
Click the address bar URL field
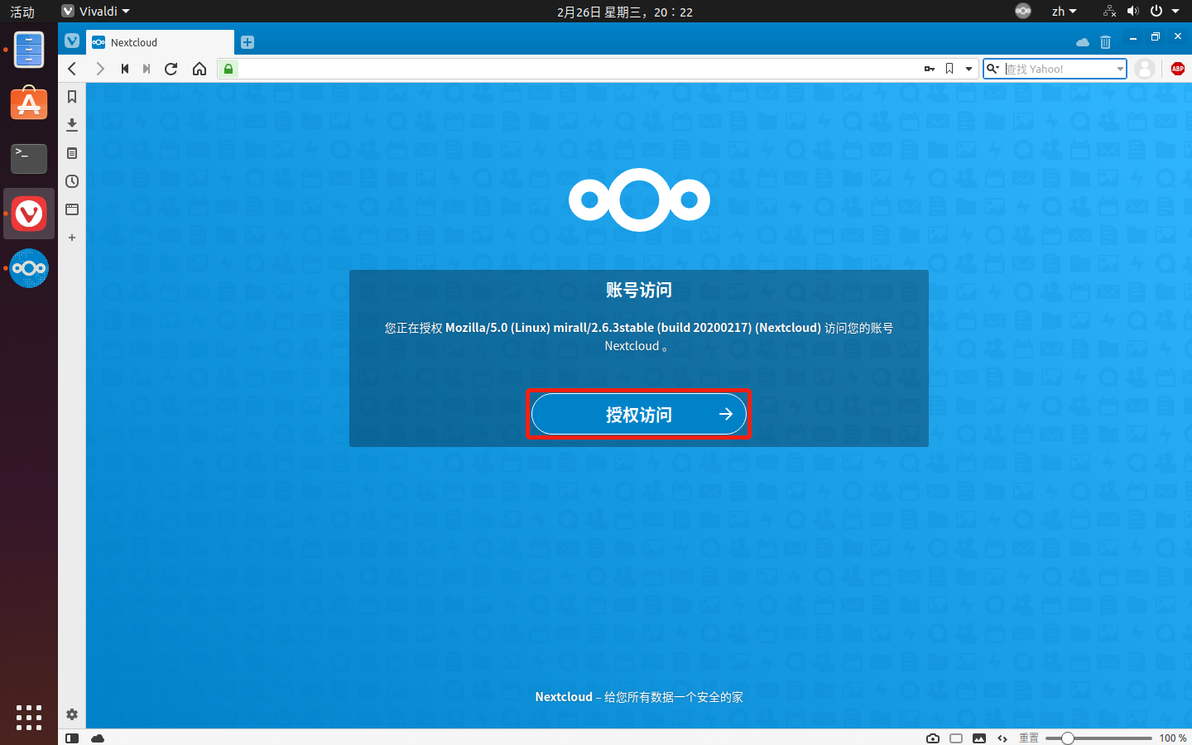pos(578,68)
